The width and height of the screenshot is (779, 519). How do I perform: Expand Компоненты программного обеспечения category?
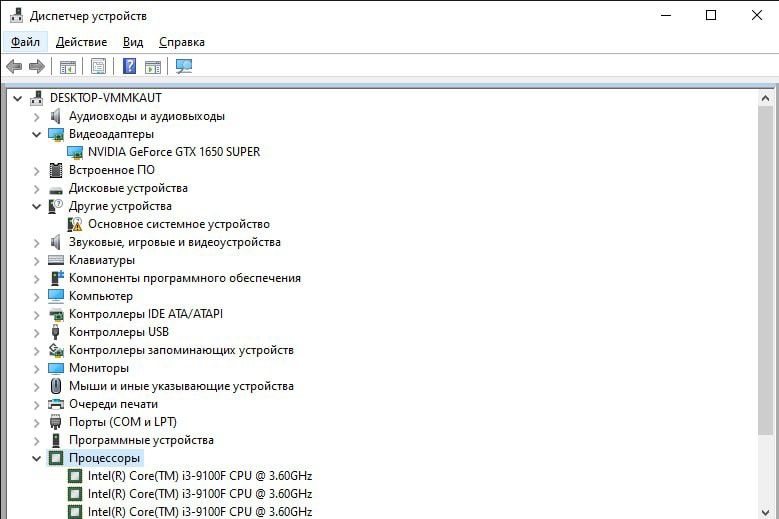coord(36,279)
